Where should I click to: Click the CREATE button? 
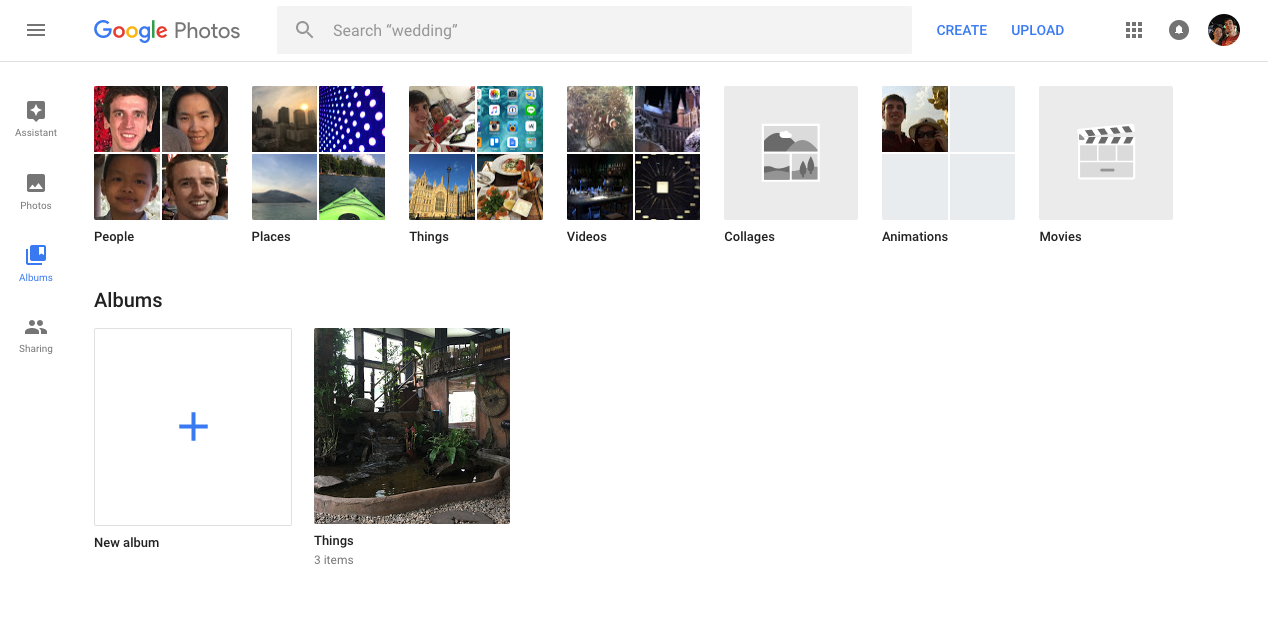962,30
